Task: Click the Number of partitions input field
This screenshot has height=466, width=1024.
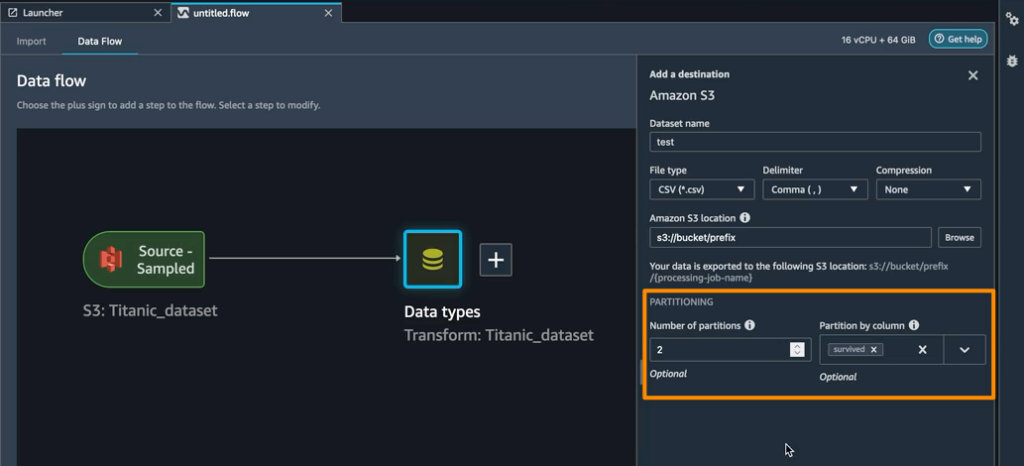Action: tap(730, 350)
